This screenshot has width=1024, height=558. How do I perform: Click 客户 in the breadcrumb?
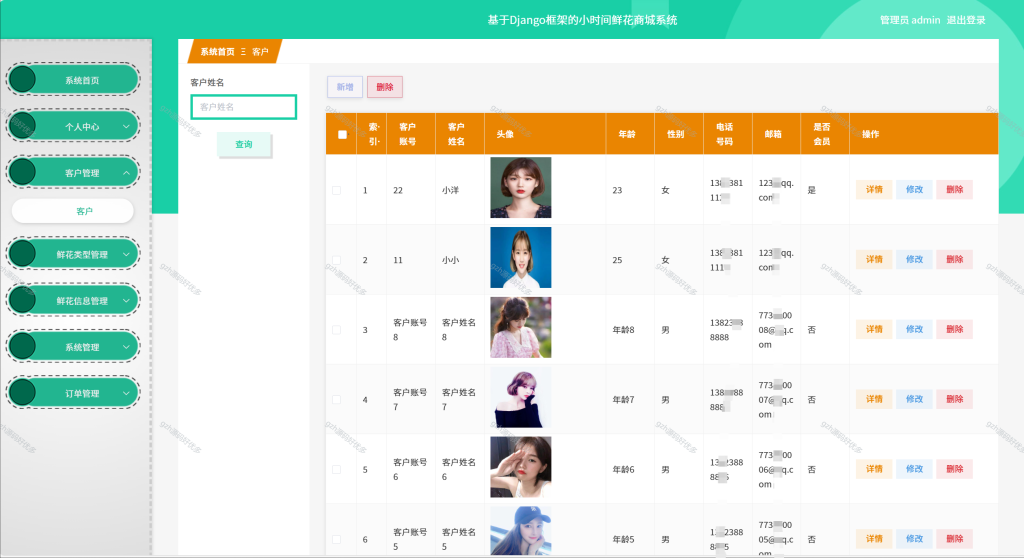(260, 52)
